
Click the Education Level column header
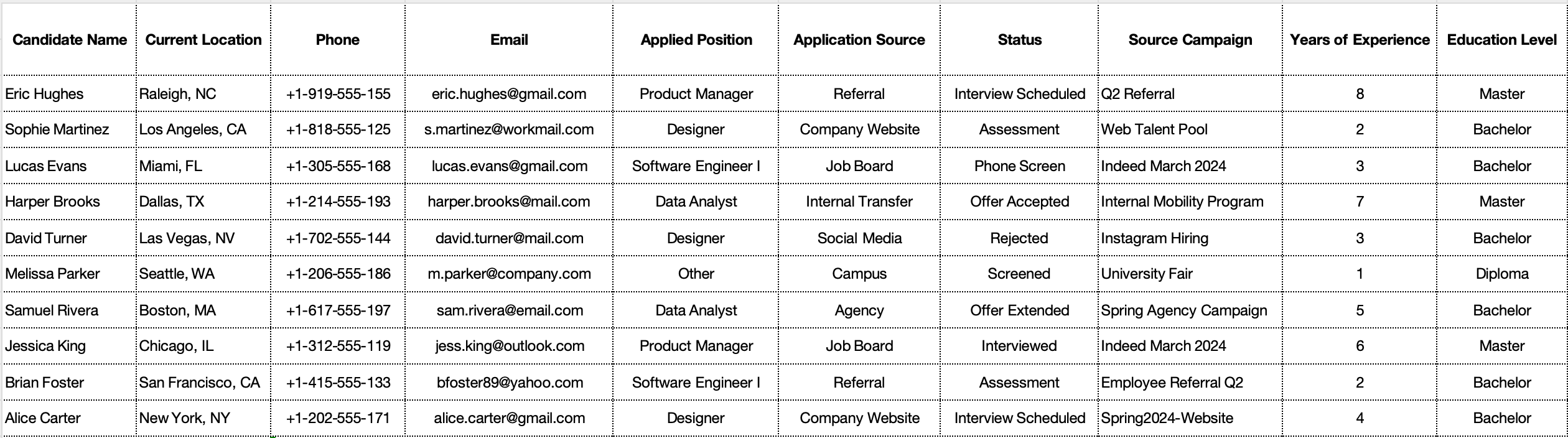(1501, 40)
